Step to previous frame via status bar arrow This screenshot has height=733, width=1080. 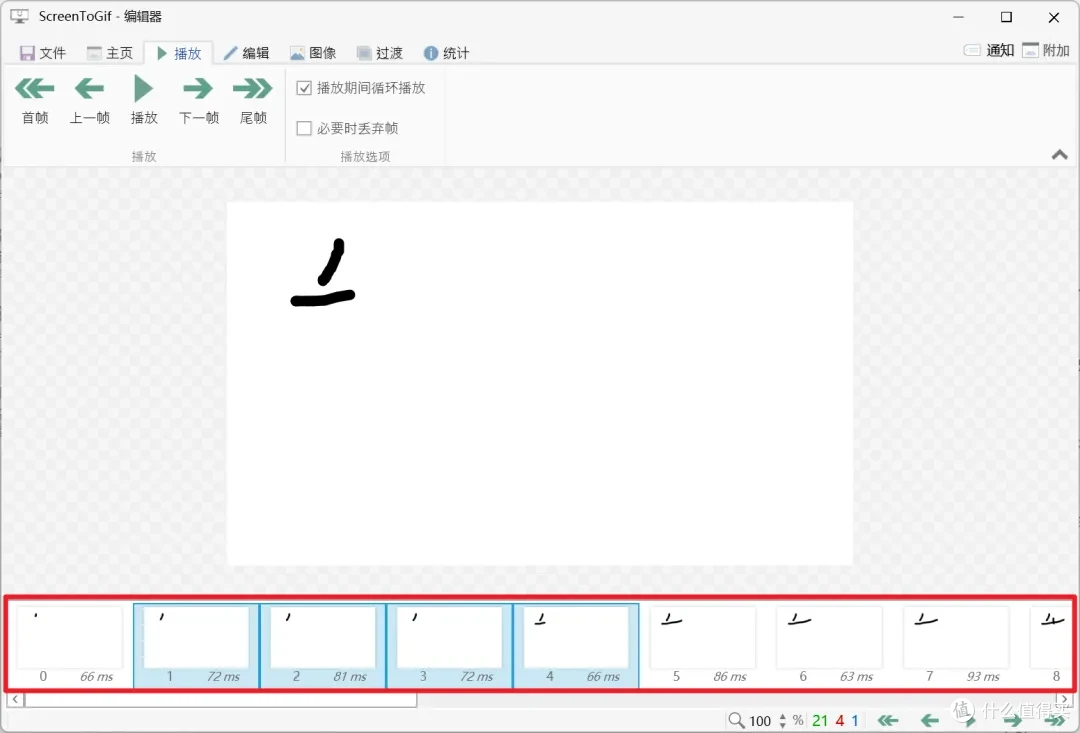(x=929, y=721)
